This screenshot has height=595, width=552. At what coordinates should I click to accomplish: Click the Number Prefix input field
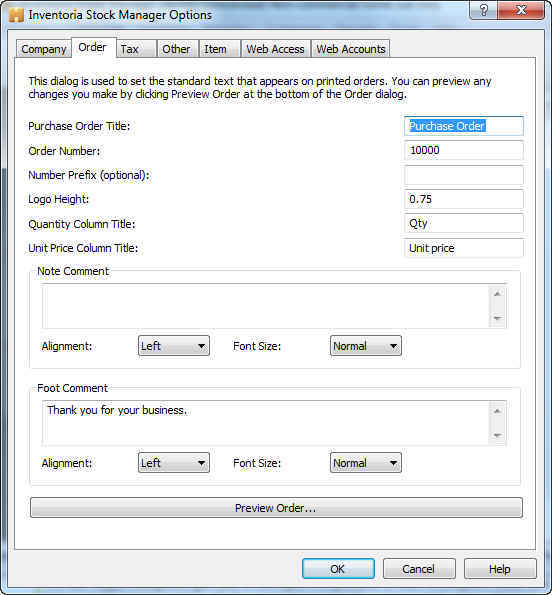coord(464,175)
